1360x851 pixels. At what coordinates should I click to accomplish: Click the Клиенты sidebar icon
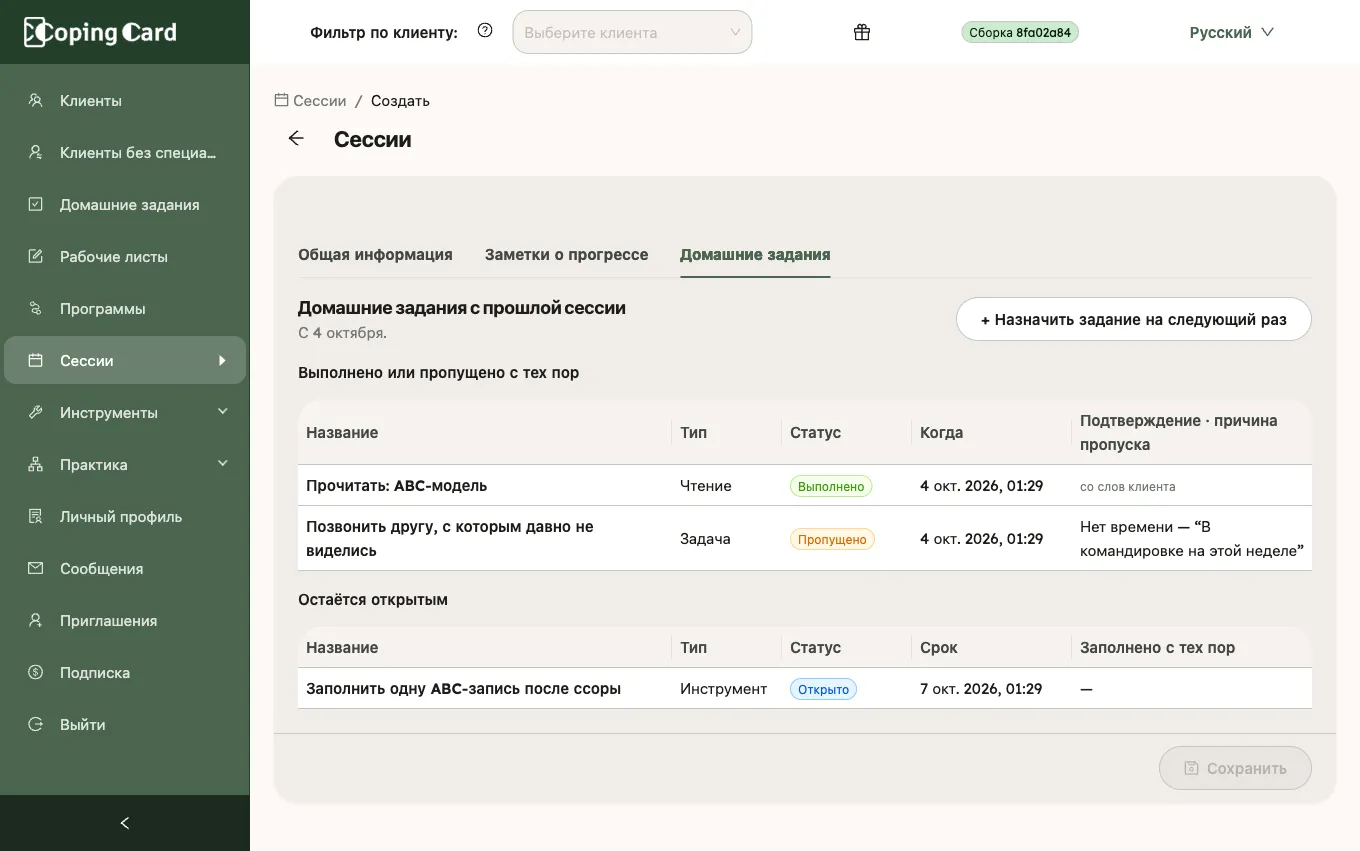pyautogui.click(x=36, y=100)
